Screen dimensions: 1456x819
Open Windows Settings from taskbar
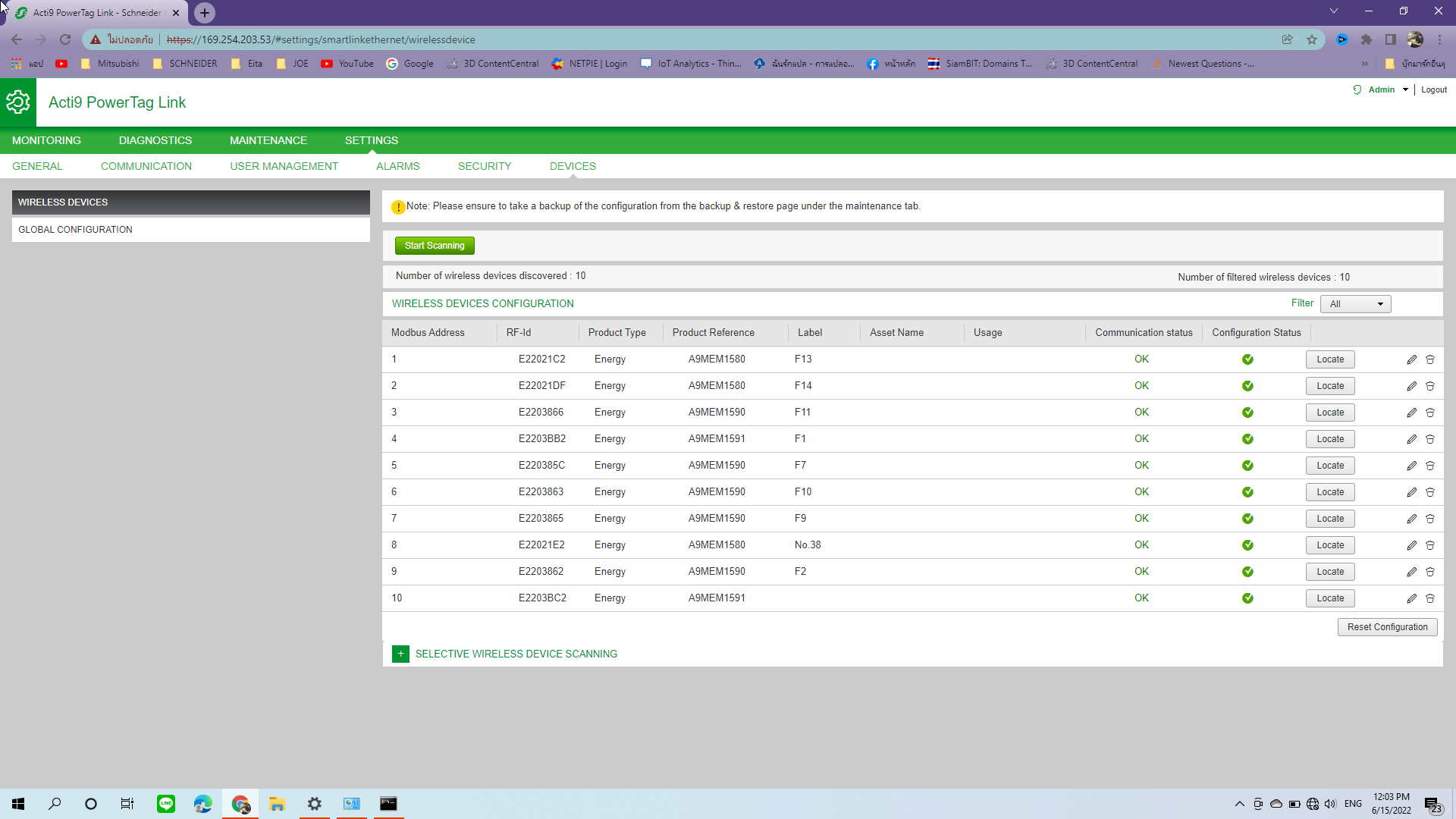pyautogui.click(x=315, y=804)
